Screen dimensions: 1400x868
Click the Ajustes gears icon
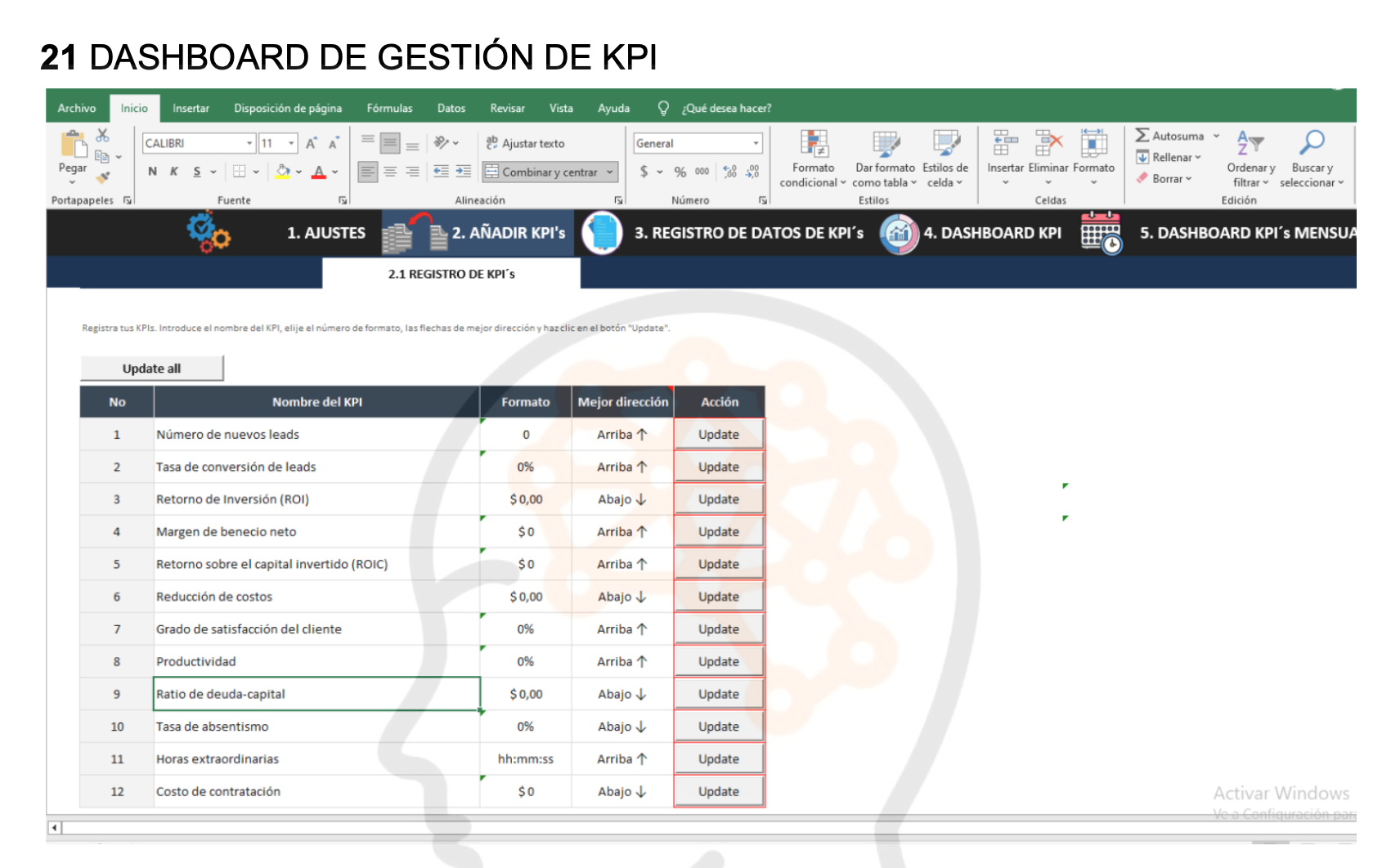coord(208,232)
